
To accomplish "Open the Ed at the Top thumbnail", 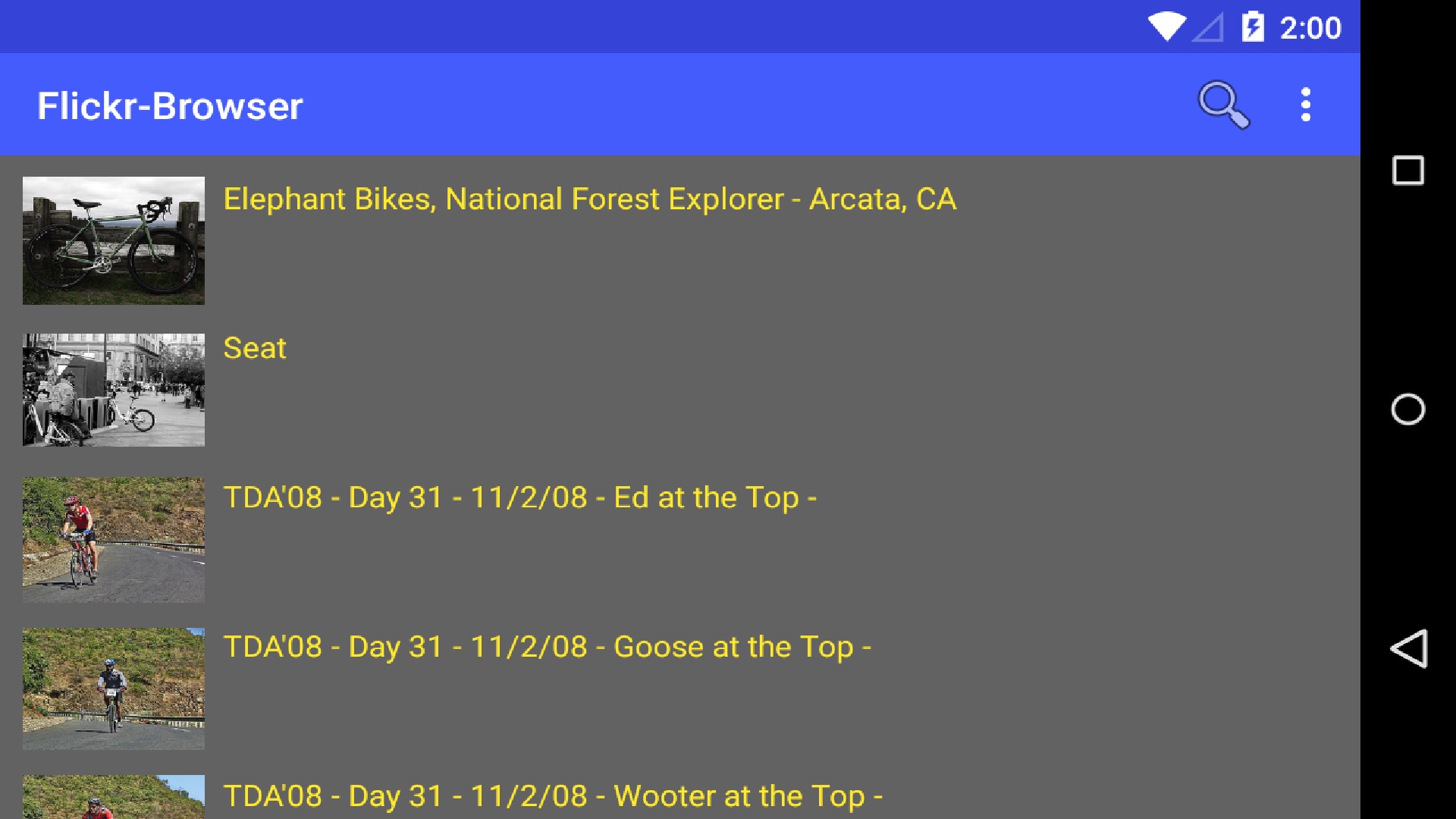I will 114,539.
